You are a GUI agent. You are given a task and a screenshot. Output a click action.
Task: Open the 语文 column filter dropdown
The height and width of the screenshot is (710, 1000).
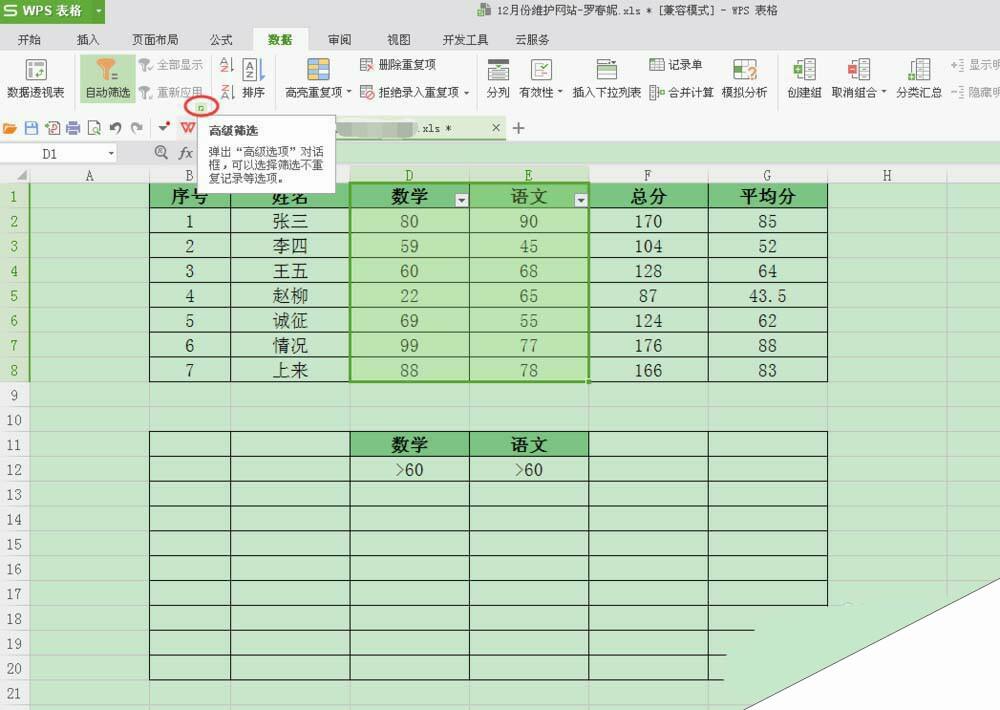(x=580, y=200)
